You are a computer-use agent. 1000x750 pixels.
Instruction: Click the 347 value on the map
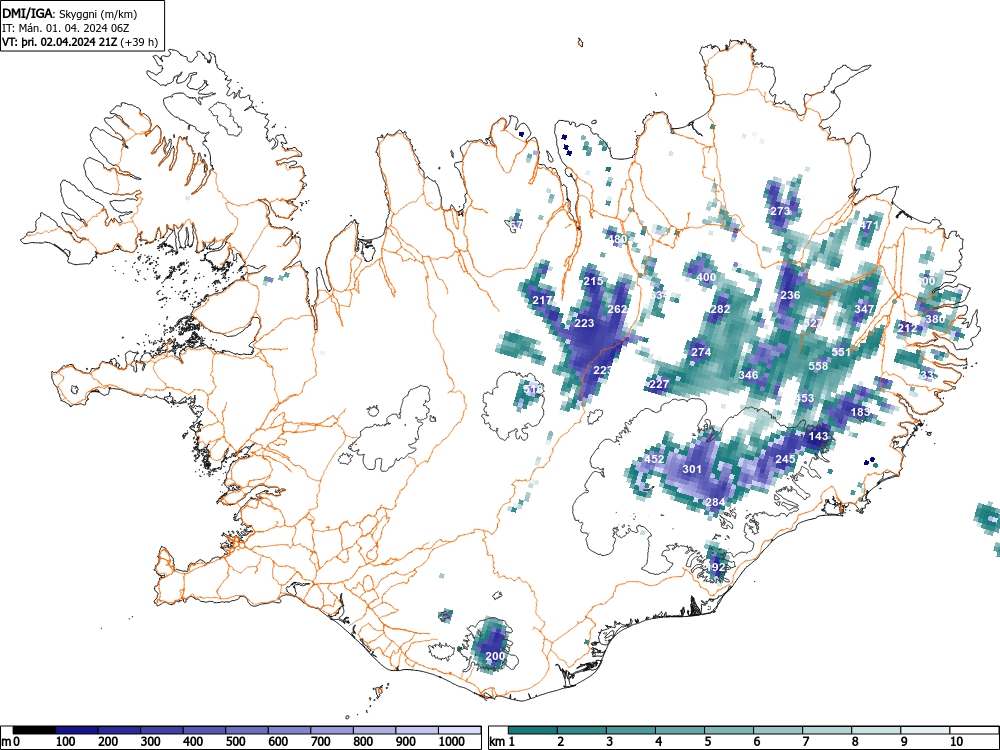point(864,309)
